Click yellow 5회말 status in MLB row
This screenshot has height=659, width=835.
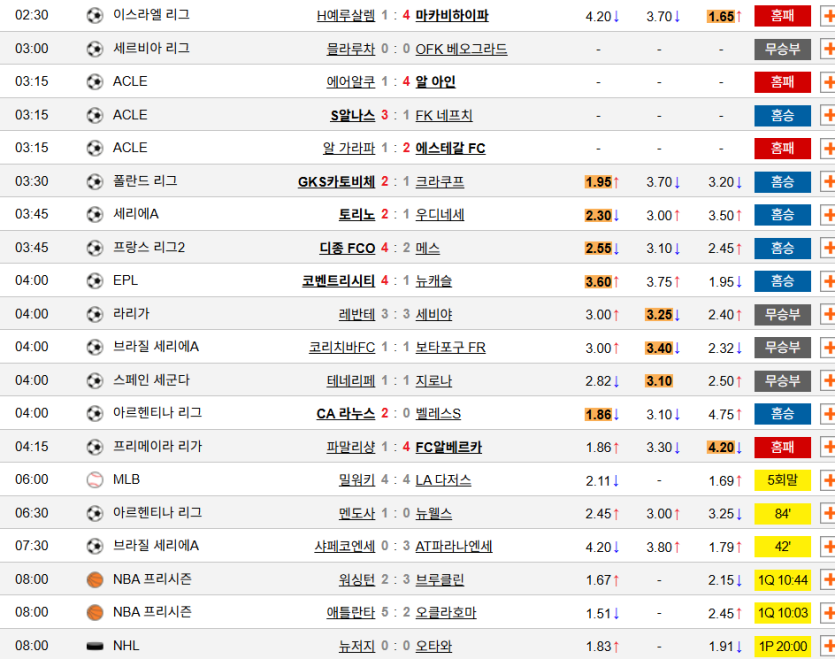click(x=782, y=480)
